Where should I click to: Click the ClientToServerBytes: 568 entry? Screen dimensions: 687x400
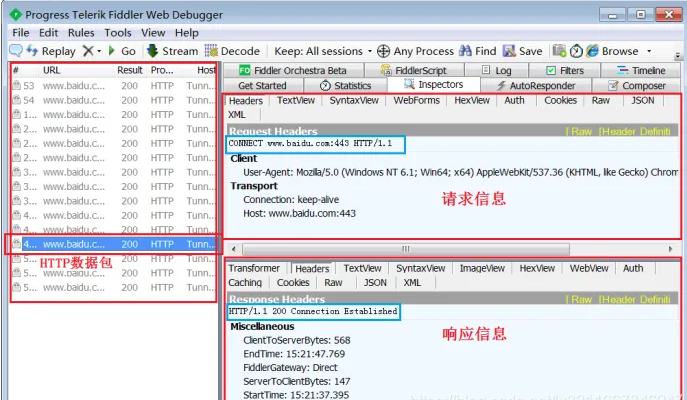tap(297, 340)
